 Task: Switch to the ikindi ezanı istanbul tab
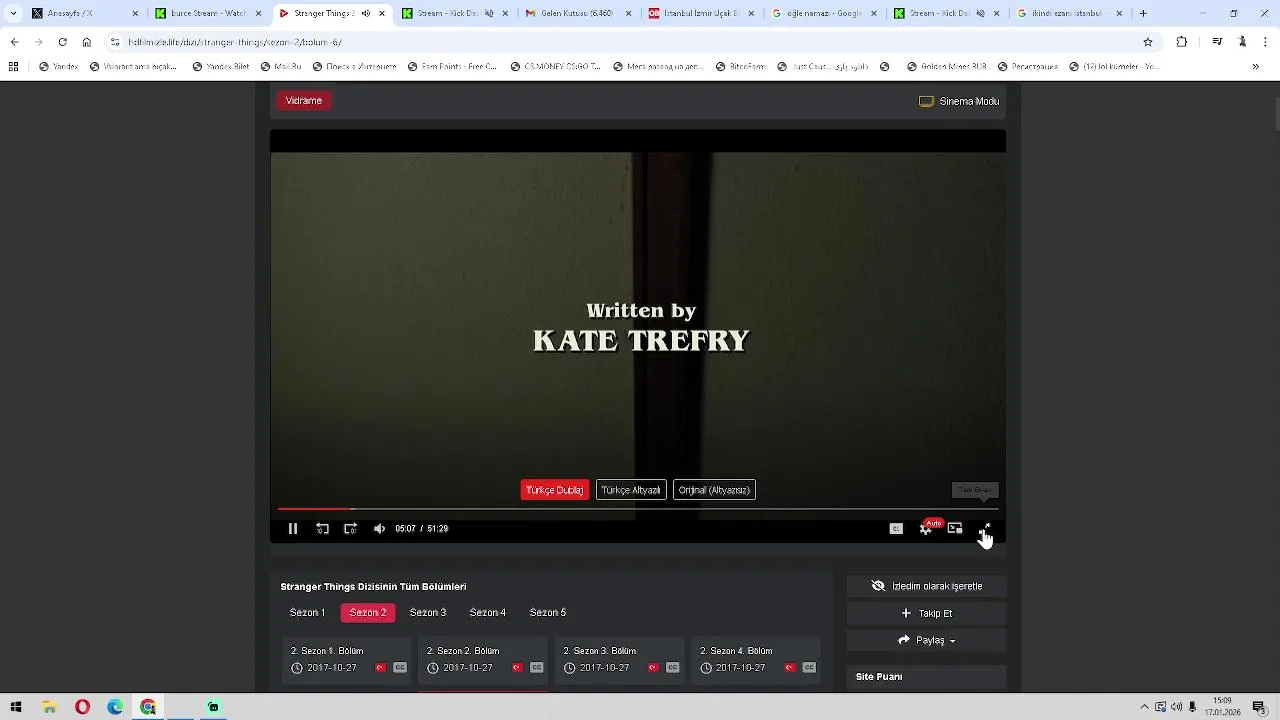coord(1069,13)
